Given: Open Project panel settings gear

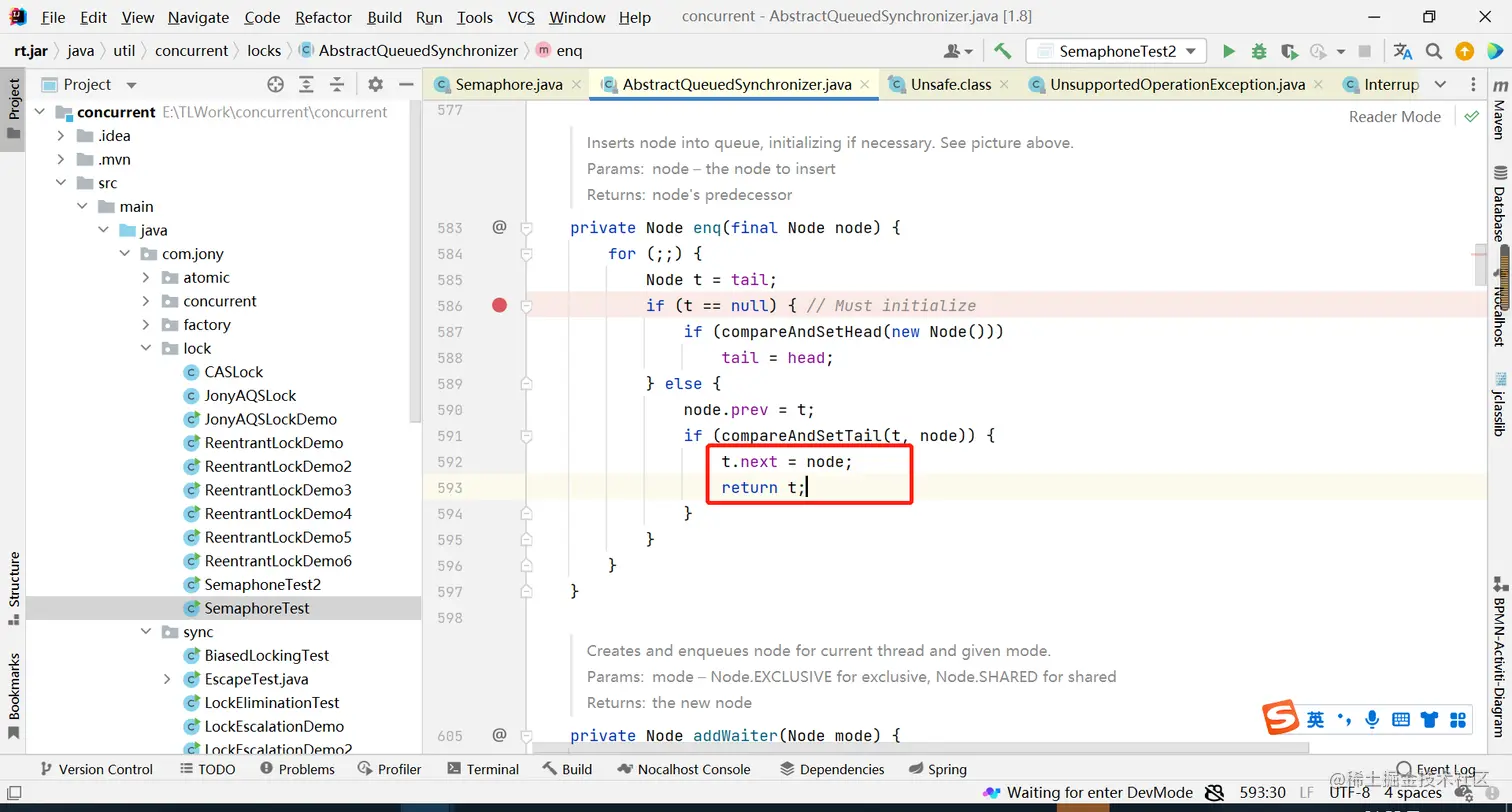Looking at the screenshot, I should click(x=375, y=85).
